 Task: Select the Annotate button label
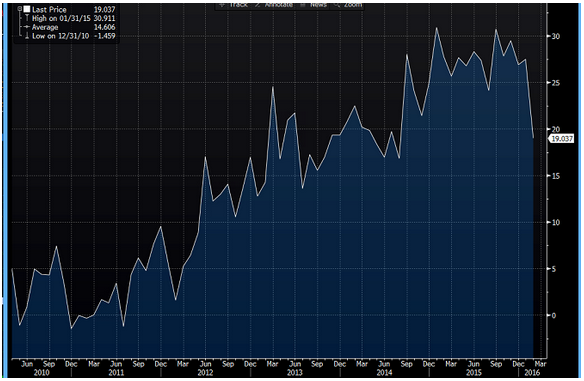coord(279,5)
